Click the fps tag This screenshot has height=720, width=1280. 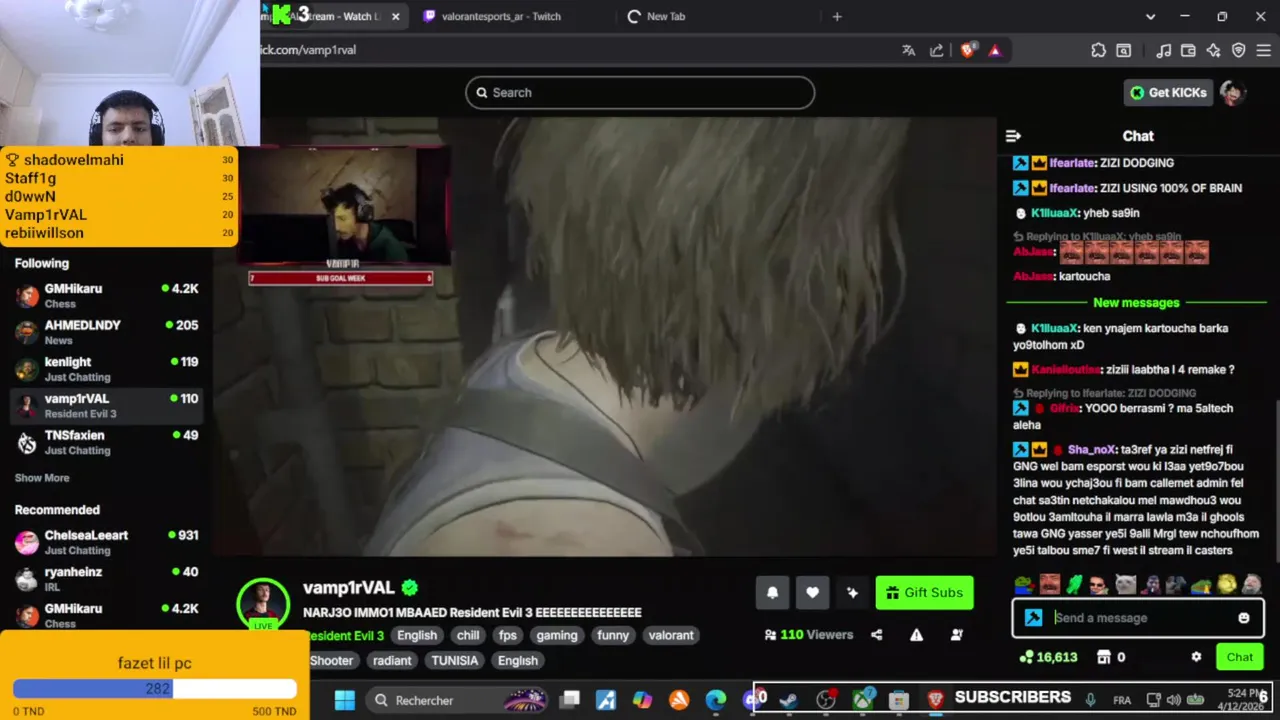click(x=508, y=635)
